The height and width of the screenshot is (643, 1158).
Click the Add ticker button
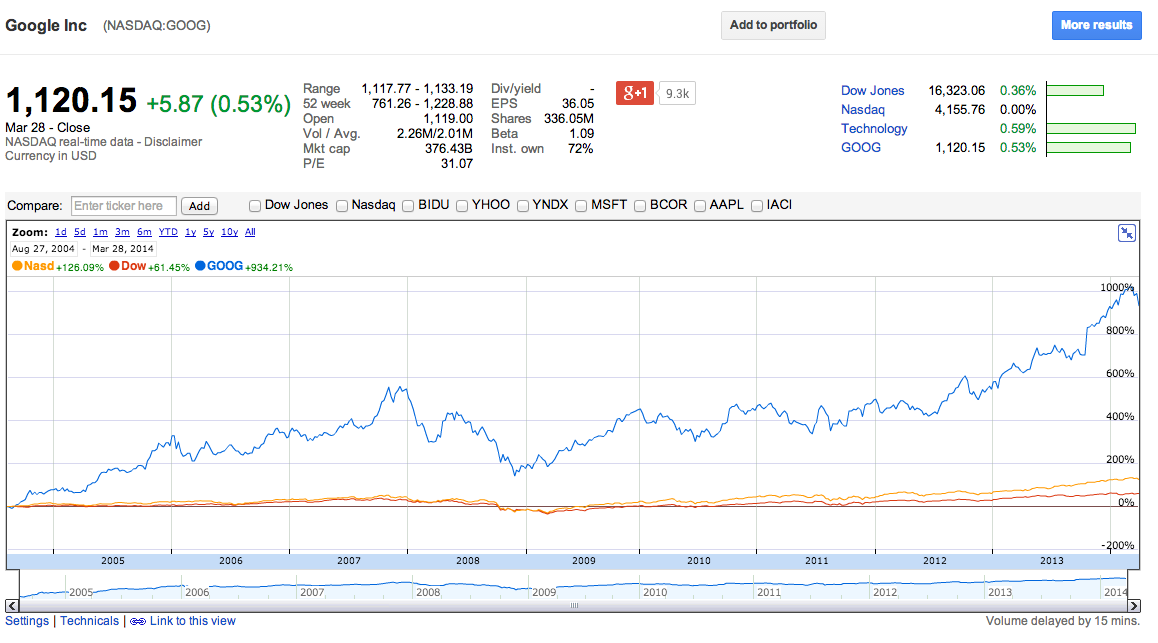(x=199, y=206)
